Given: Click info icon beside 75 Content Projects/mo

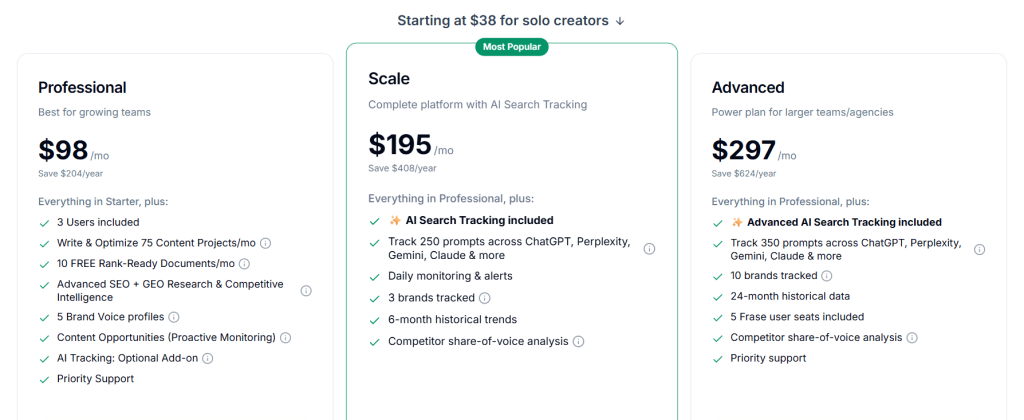Looking at the screenshot, I should [266, 243].
